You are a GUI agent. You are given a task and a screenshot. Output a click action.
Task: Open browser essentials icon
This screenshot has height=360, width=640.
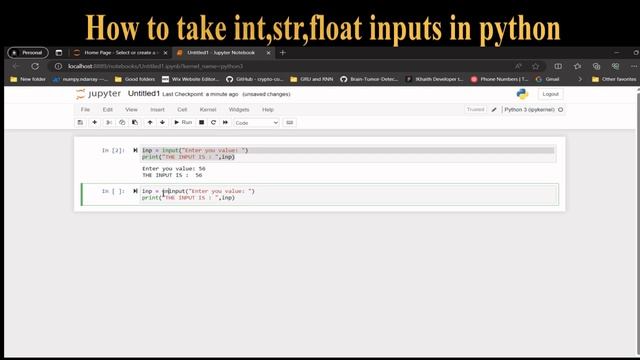coord(615,66)
